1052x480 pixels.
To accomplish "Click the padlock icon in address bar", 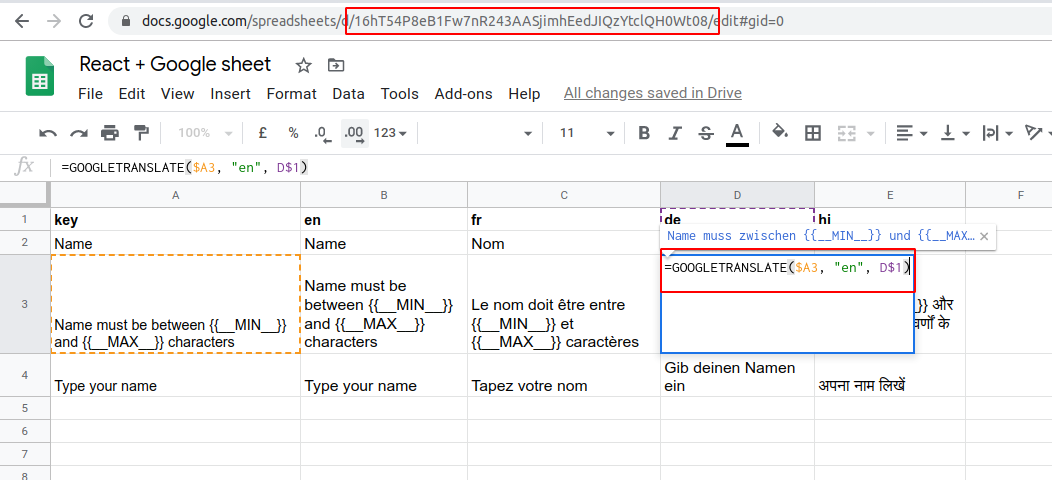I will pyautogui.click(x=125, y=21).
